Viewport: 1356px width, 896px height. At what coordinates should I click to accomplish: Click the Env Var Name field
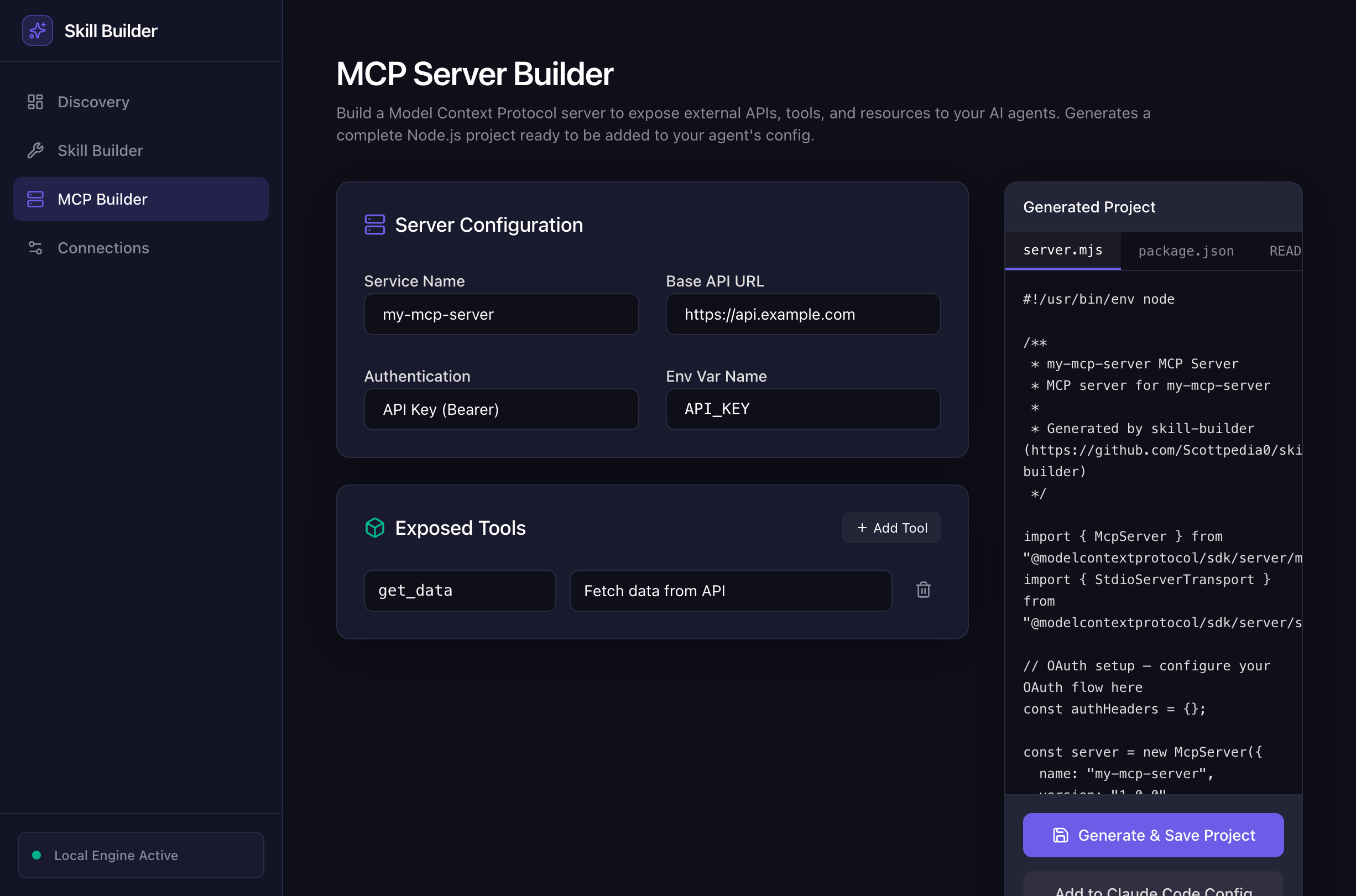pyautogui.click(x=802, y=409)
